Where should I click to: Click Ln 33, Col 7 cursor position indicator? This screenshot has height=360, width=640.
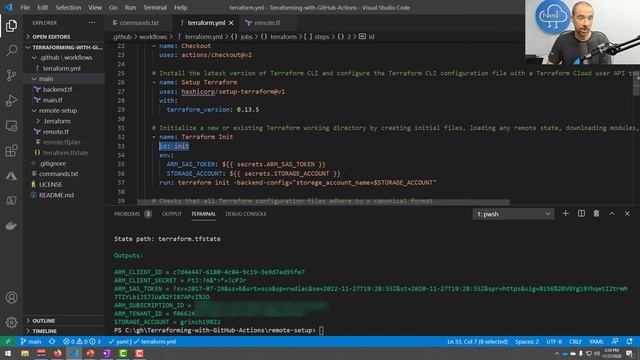tap(477, 341)
